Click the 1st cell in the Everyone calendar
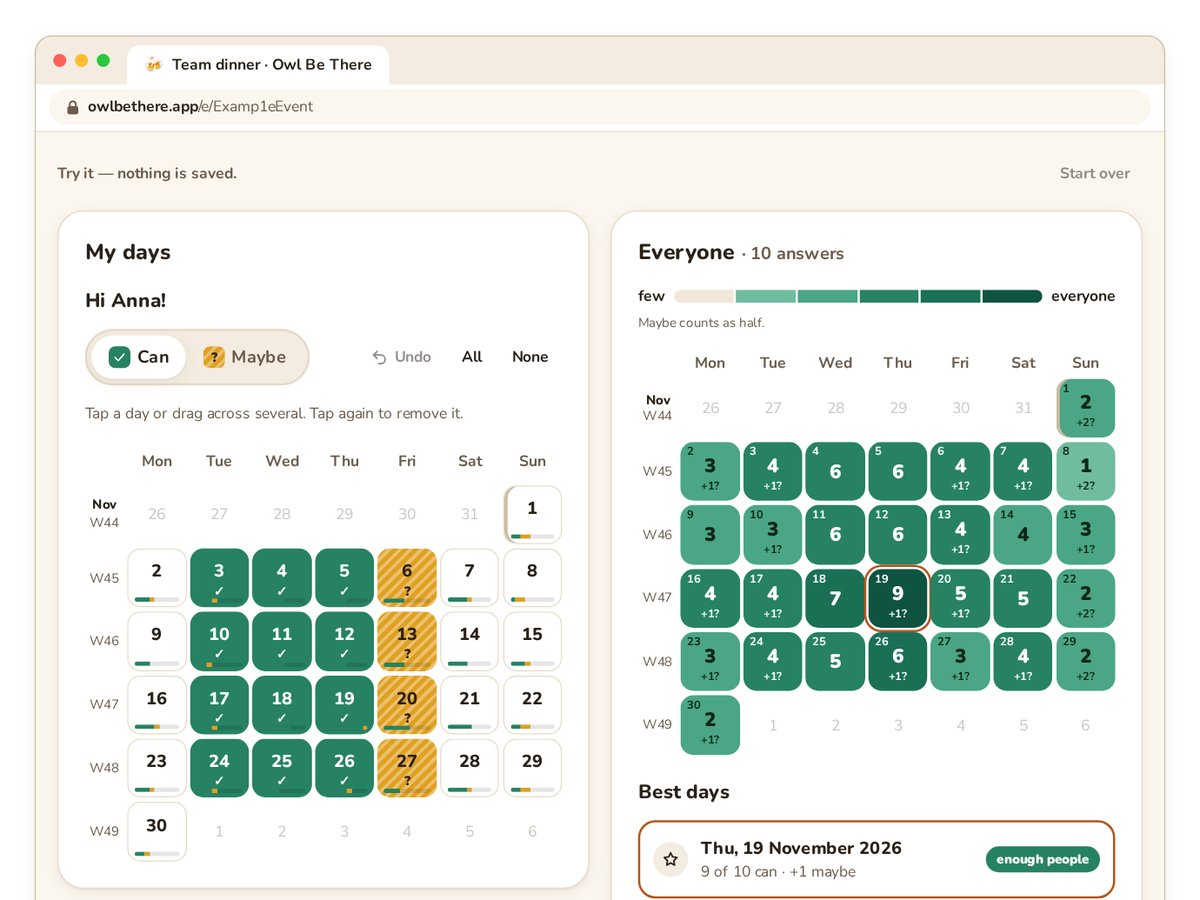This screenshot has width=1200, height=900. pos(1085,408)
